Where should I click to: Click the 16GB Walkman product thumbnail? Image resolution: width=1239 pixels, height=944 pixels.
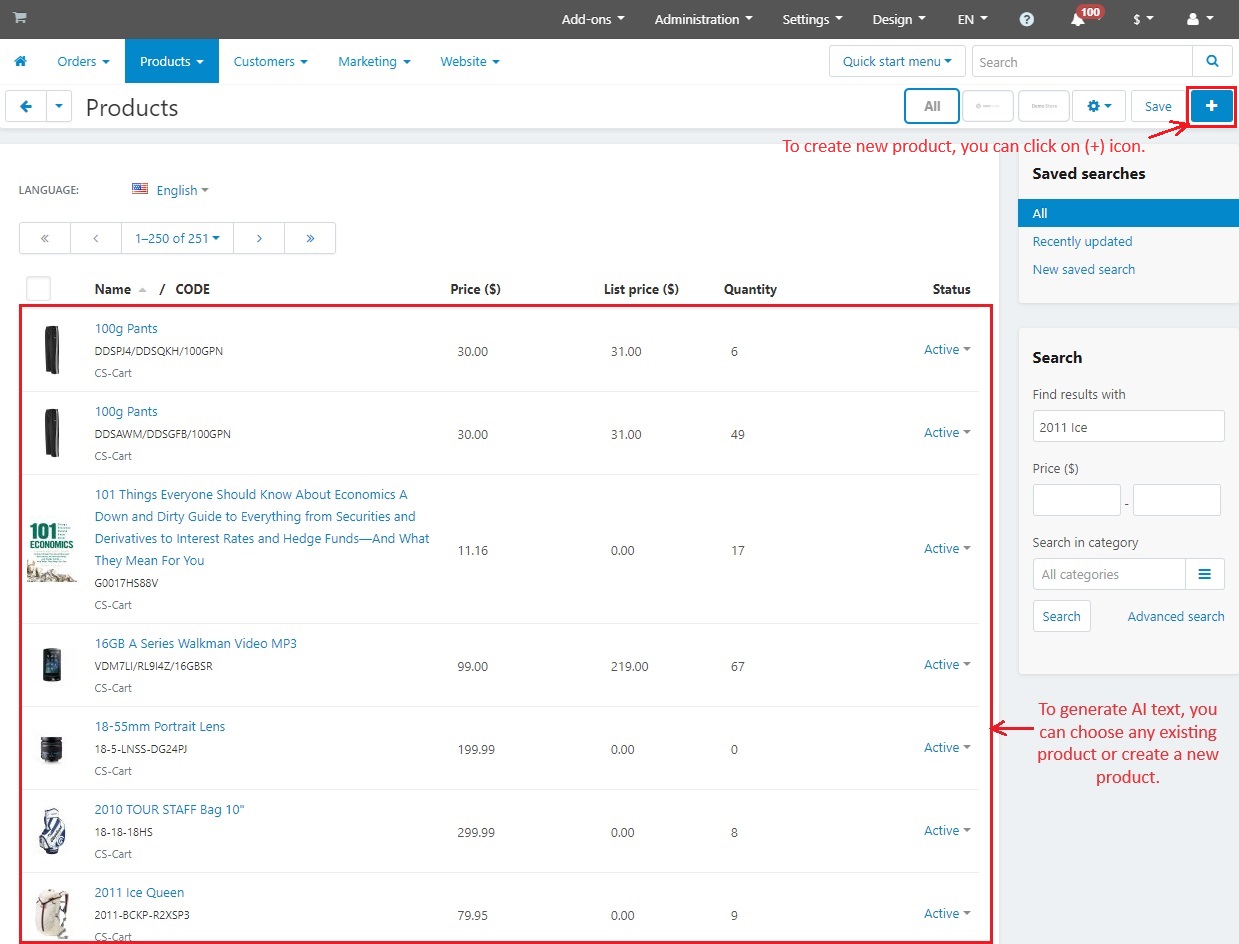point(52,665)
